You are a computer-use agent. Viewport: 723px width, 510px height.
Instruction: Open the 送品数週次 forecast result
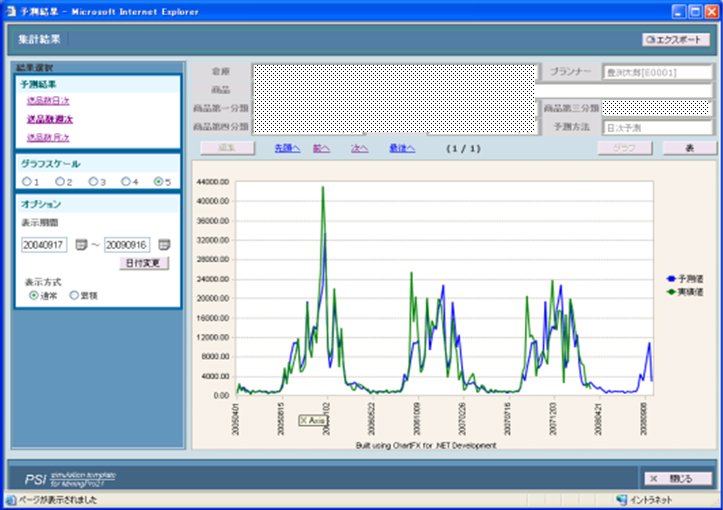pos(50,119)
